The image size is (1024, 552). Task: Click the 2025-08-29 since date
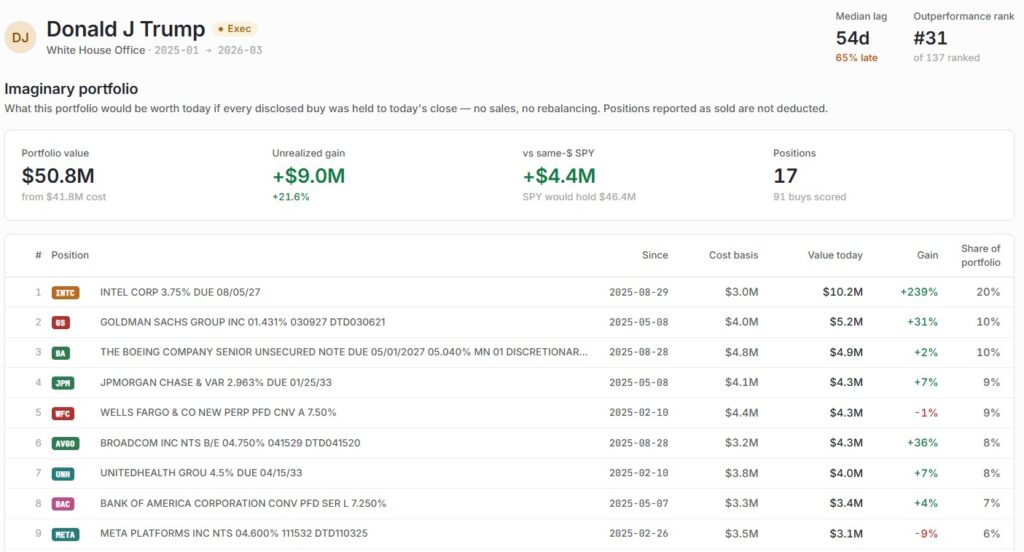coord(639,292)
